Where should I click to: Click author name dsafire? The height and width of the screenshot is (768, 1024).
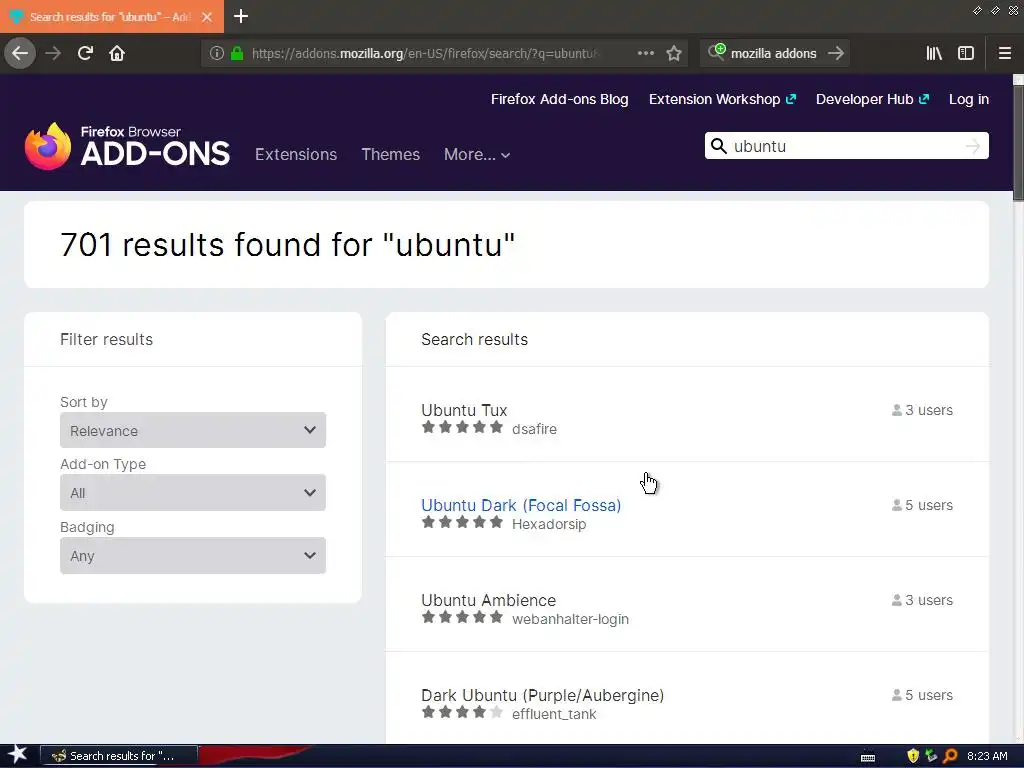coord(534,429)
